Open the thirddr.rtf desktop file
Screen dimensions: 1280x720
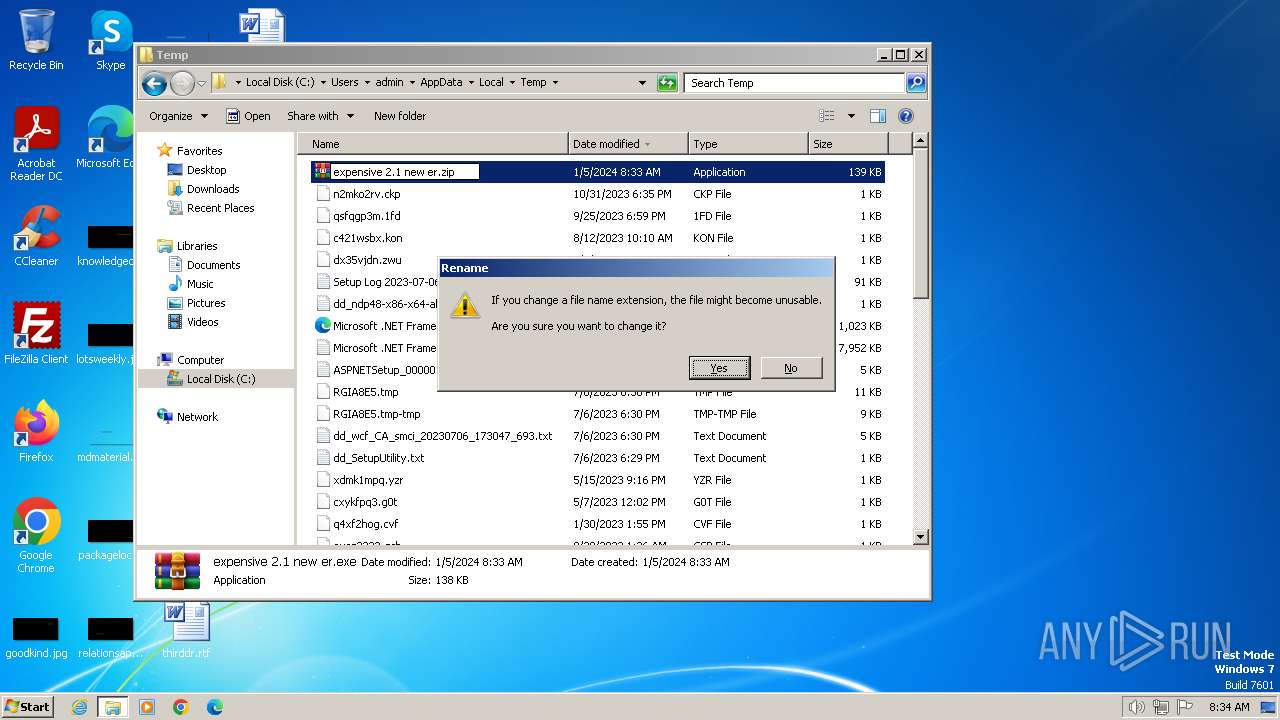(x=186, y=629)
